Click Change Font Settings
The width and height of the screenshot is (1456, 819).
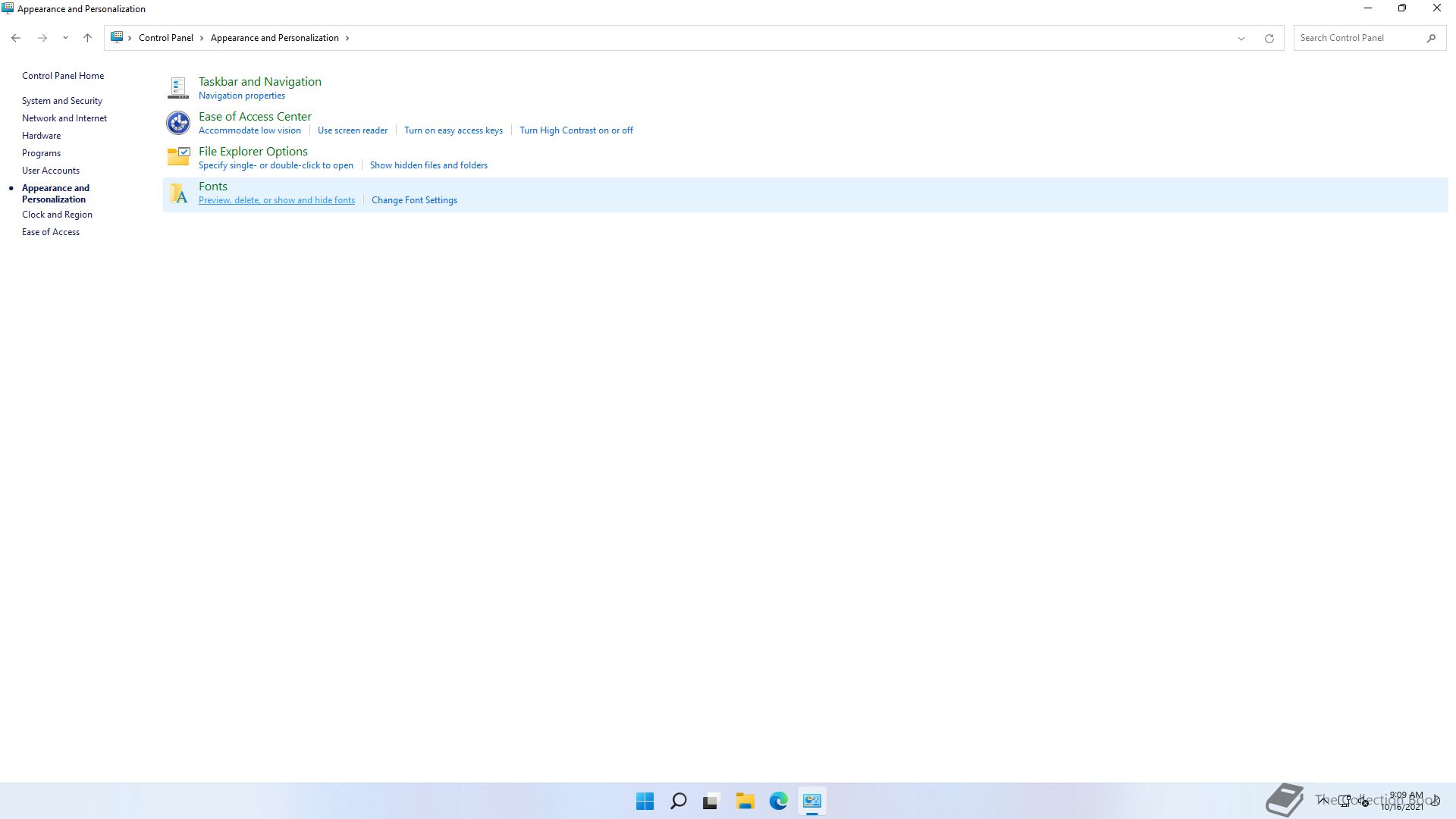coord(414,200)
